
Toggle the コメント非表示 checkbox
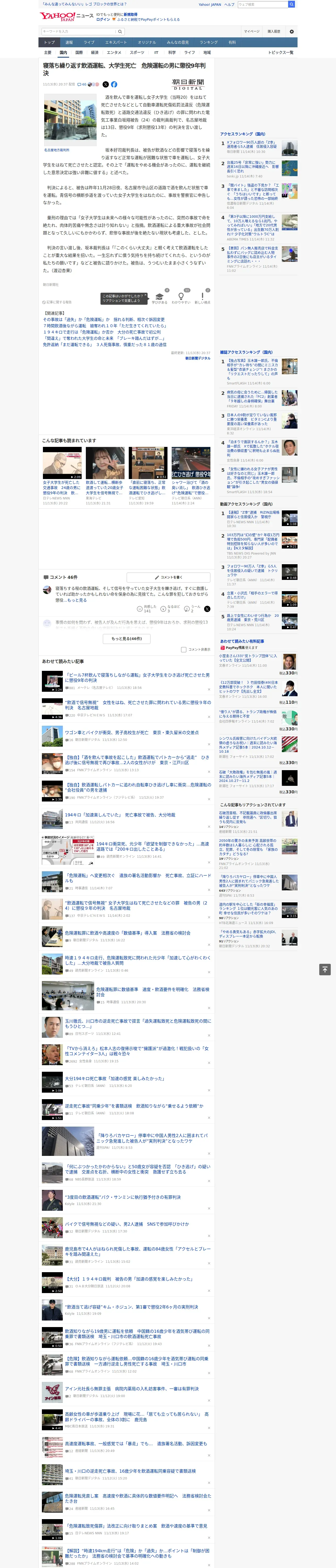(183, 649)
